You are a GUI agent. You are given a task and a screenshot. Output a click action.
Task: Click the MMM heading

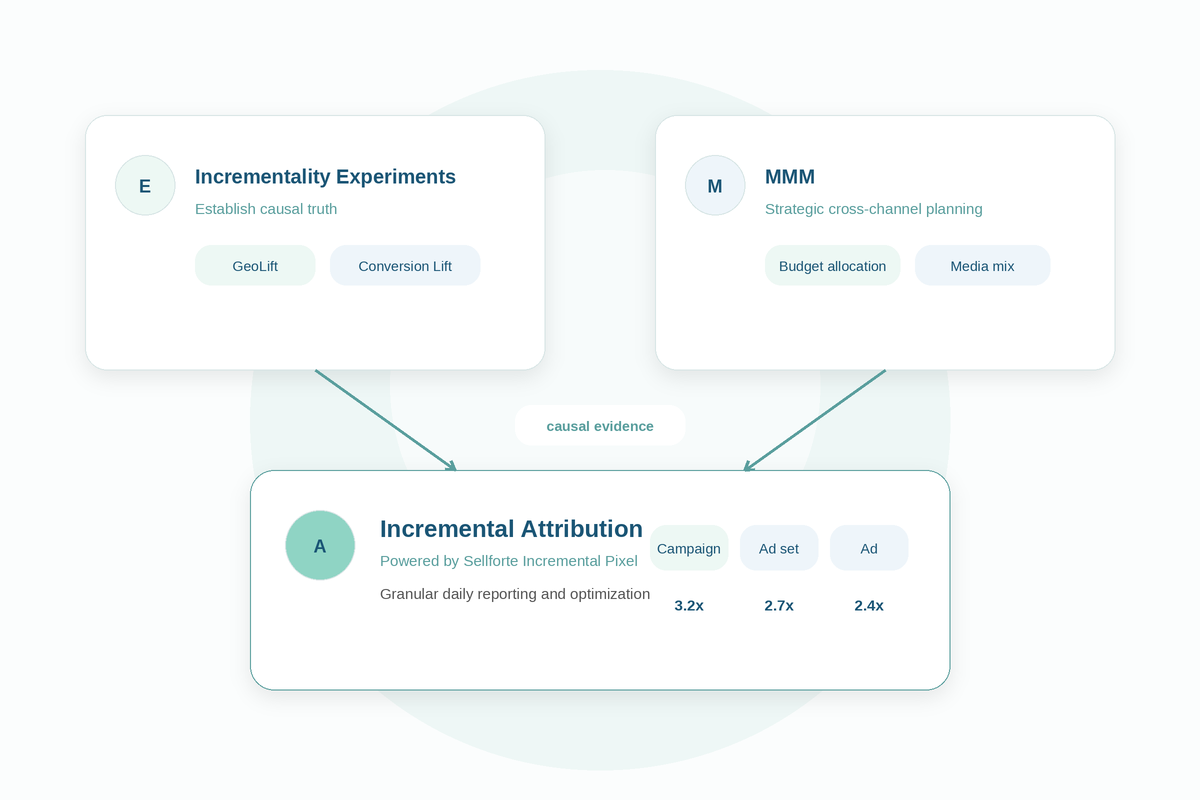(790, 176)
